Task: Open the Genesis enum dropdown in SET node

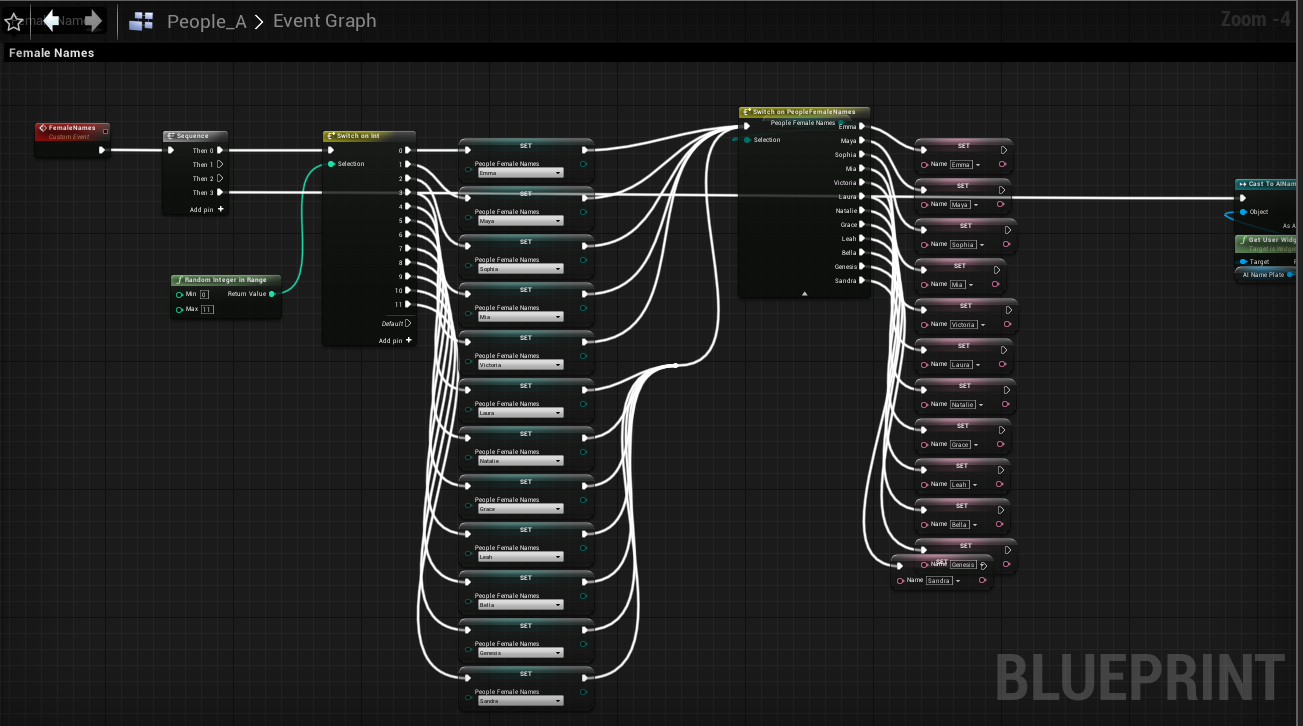Action: [520, 653]
